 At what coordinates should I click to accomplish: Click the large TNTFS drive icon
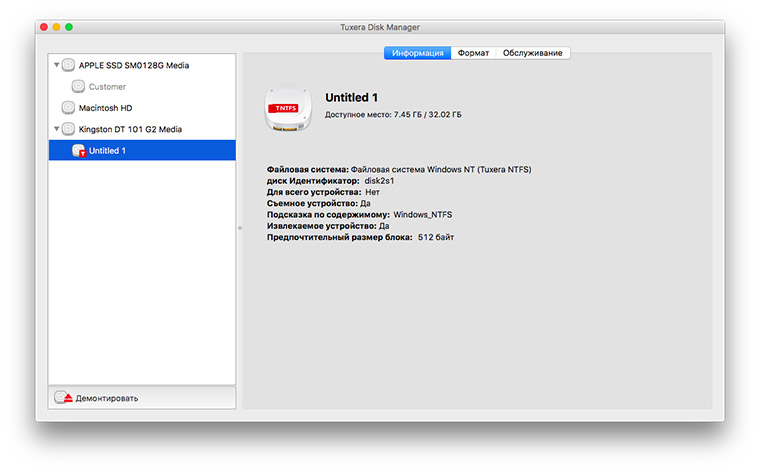pos(288,109)
